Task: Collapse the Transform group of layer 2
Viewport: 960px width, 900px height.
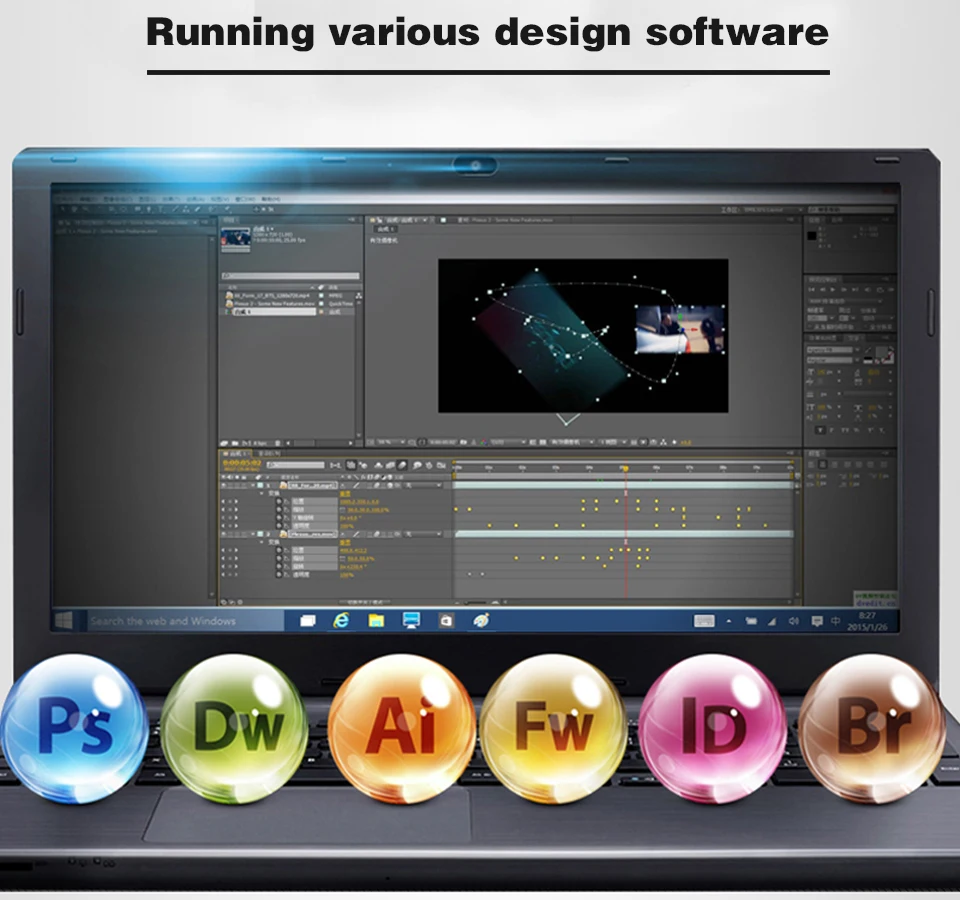Action: [261, 542]
